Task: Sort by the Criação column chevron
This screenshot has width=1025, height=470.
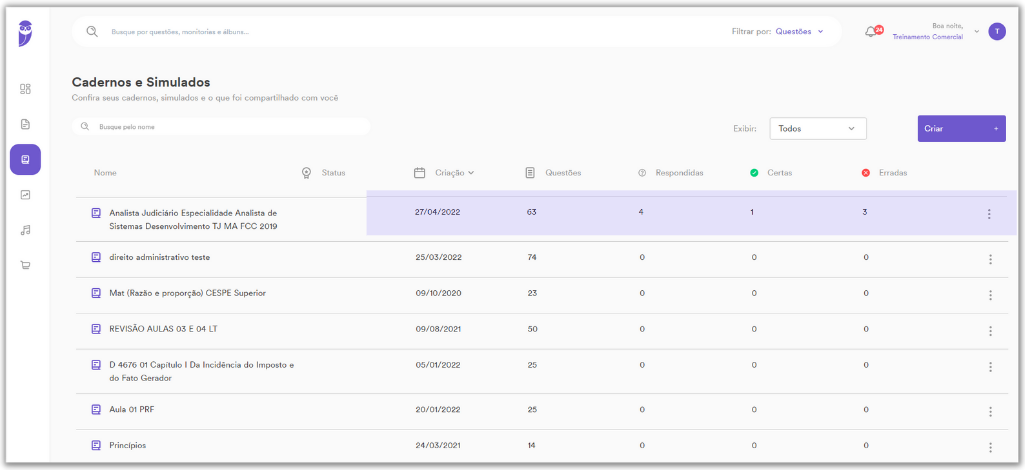Action: click(x=471, y=173)
